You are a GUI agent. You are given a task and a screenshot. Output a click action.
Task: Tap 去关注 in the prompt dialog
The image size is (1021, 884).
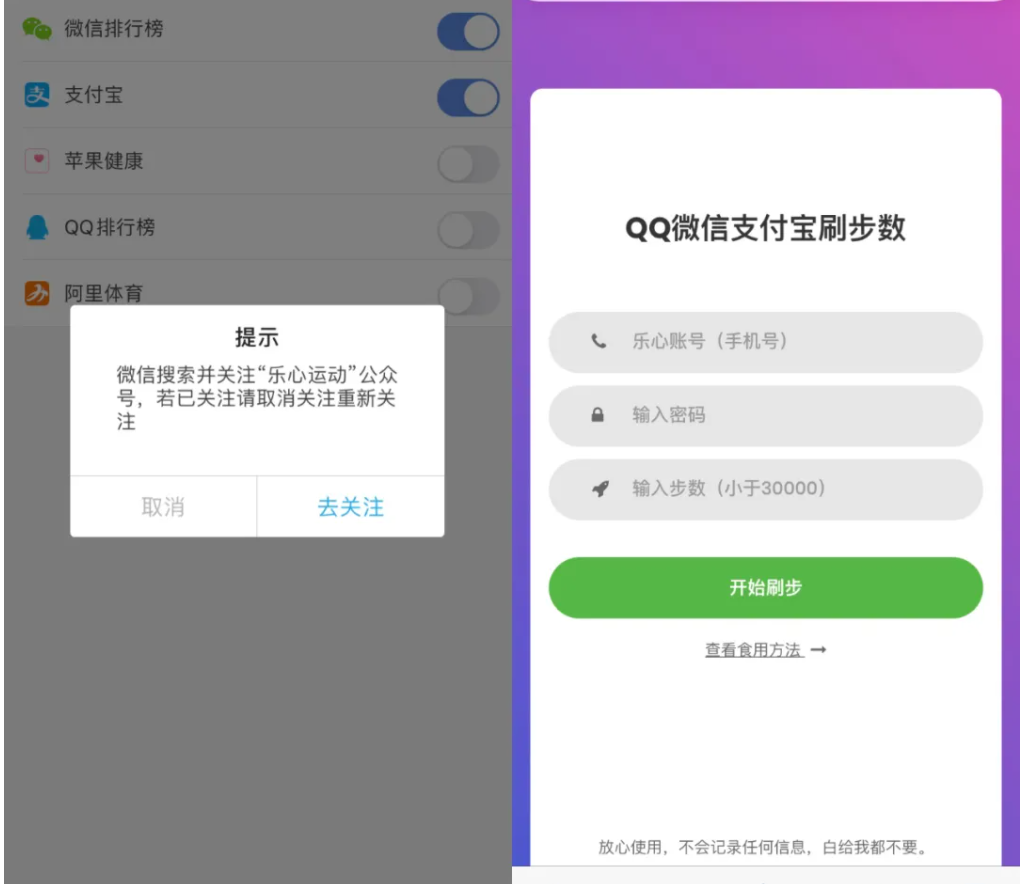tap(351, 506)
